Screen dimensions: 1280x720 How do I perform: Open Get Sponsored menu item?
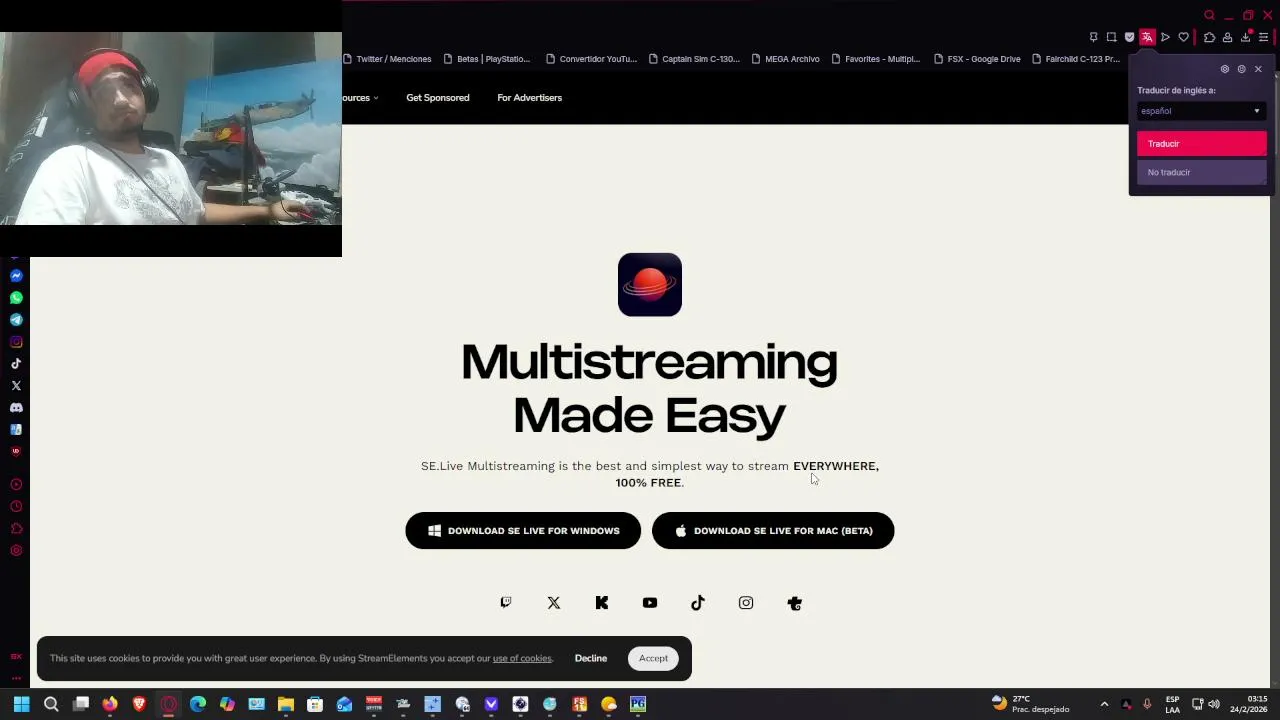(x=438, y=98)
